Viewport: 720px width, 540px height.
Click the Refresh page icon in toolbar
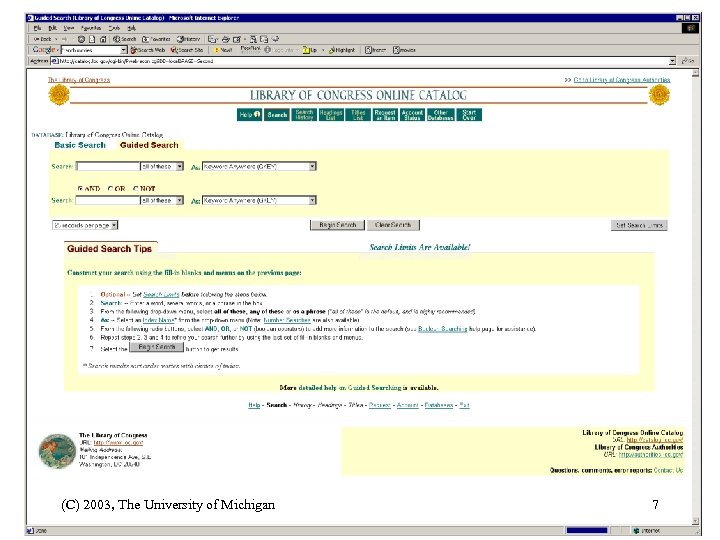(92, 39)
